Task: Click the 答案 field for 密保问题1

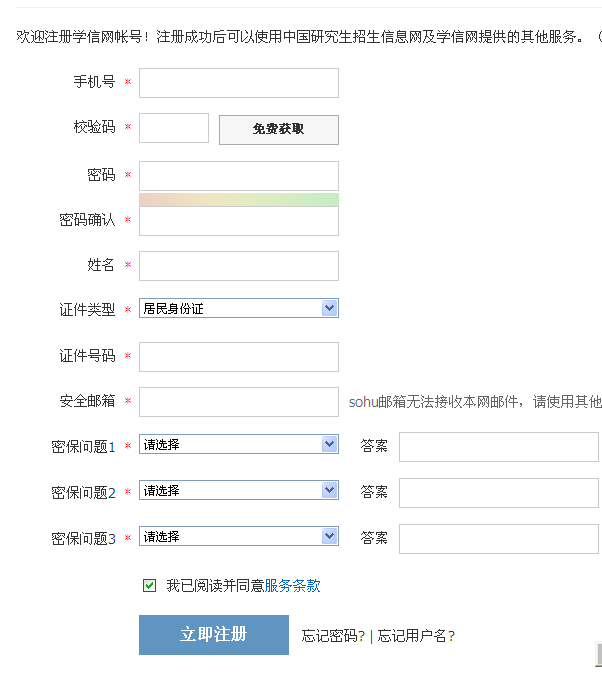Action: pyautogui.click(x=499, y=447)
